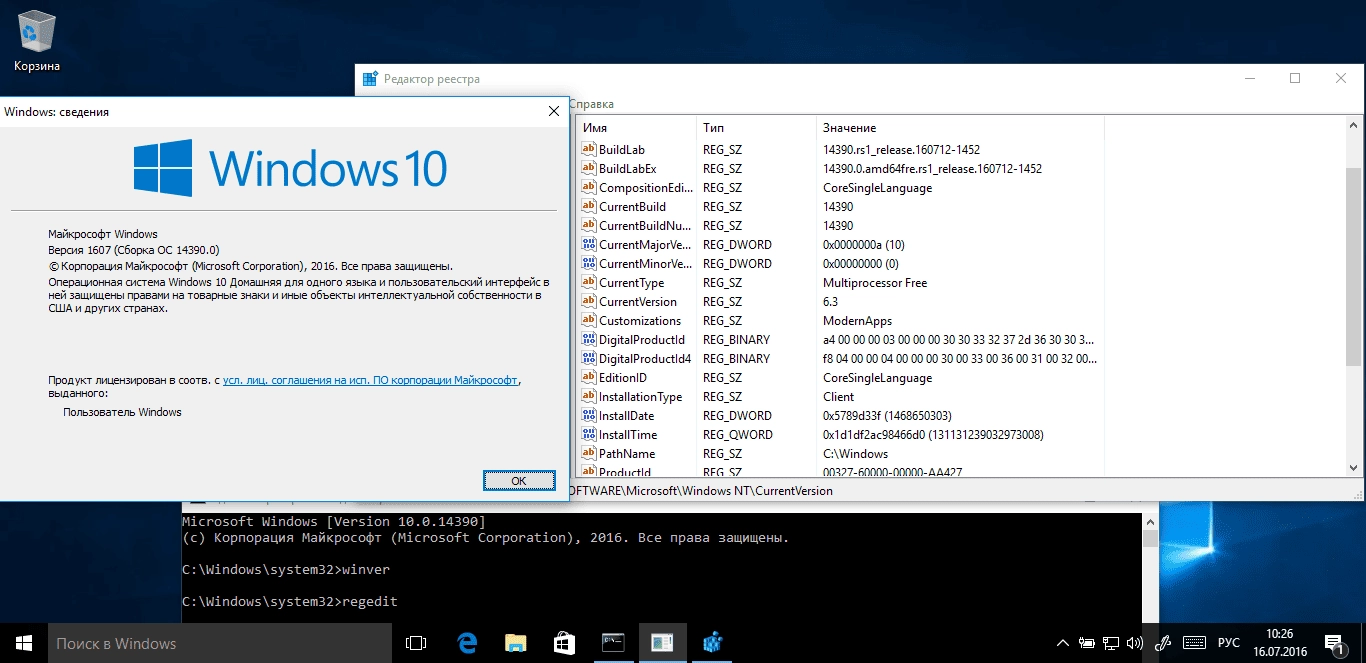Close the Windows: сведения dialog
Screen dimensions: 1366x663
click(x=553, y=112)
